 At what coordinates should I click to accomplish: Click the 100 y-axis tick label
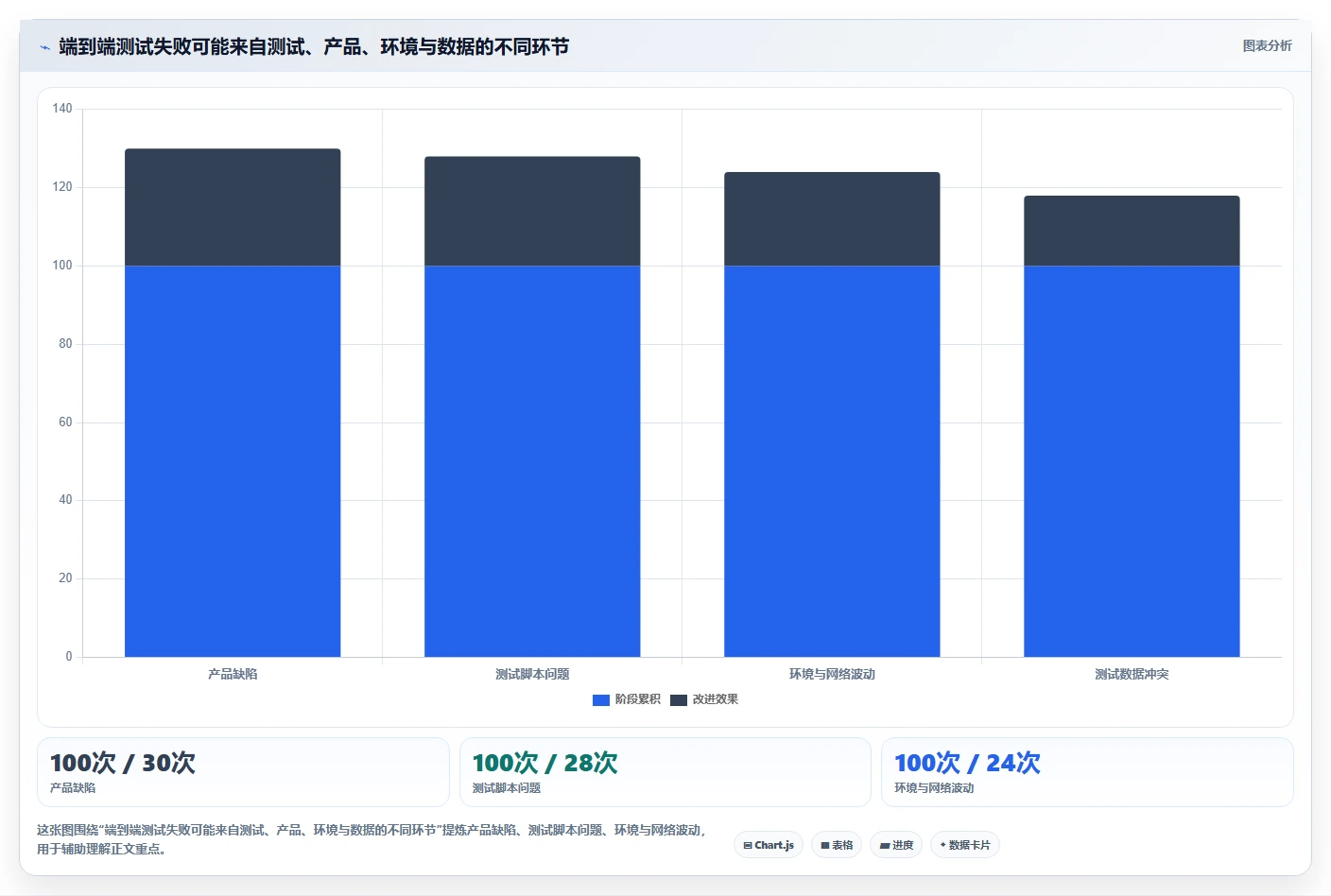point(62,266)
